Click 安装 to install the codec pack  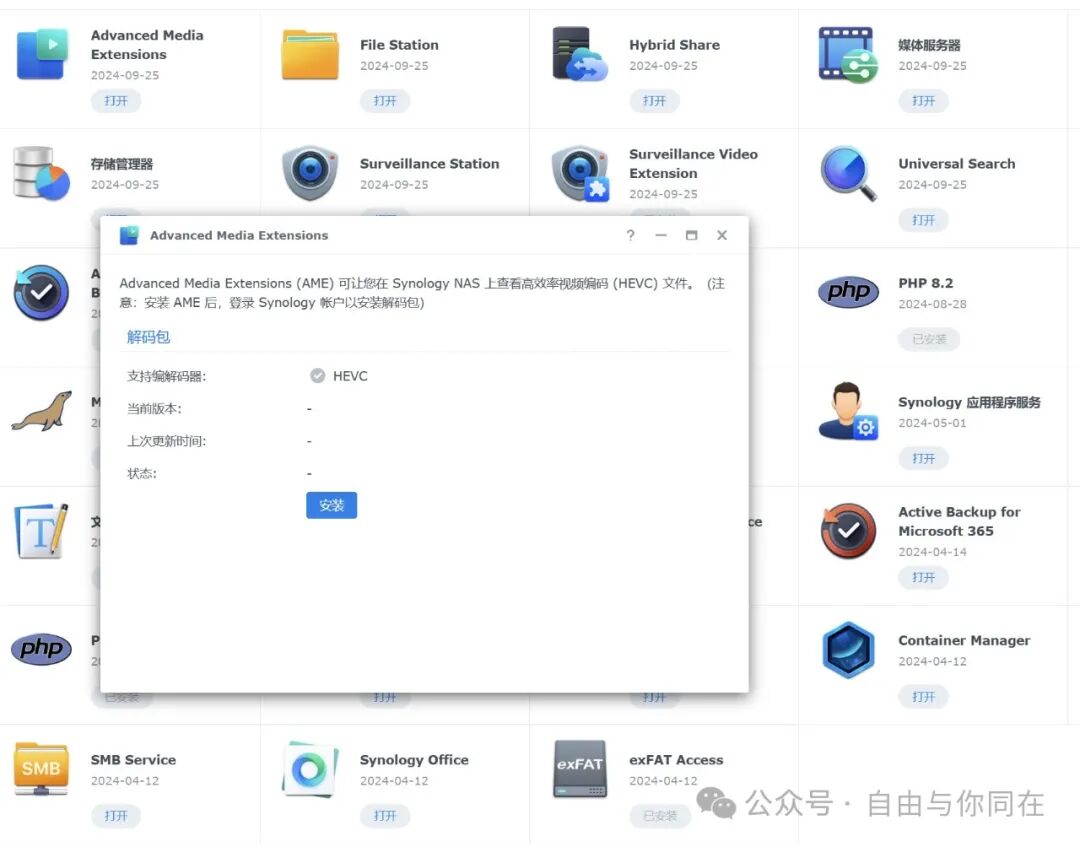coord(331,505)
